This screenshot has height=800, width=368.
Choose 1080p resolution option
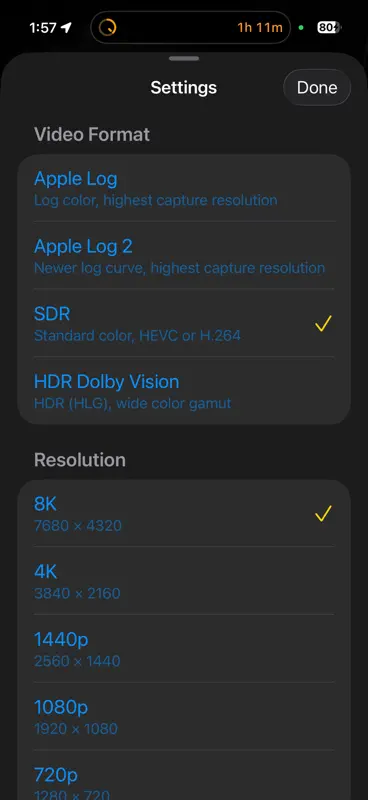[184, 716]
